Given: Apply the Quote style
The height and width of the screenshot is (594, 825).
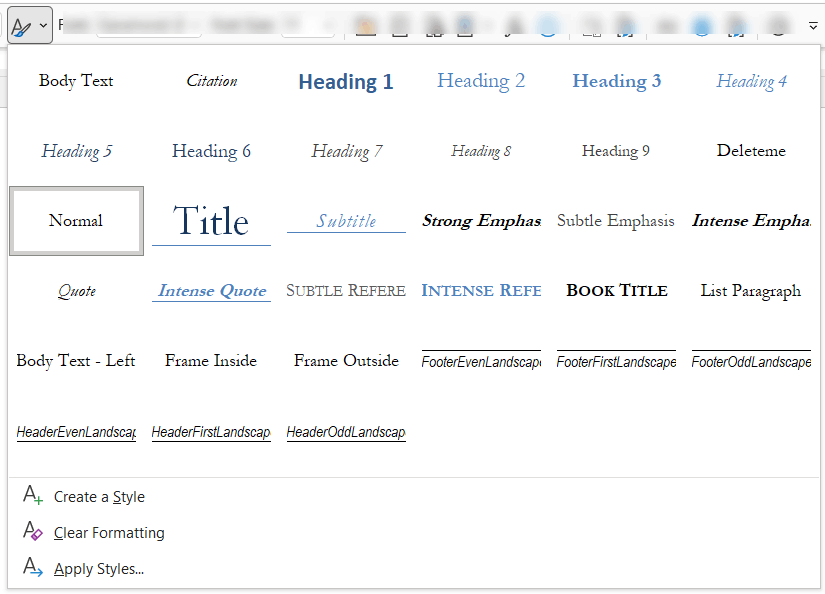Looking at the screenshot, I should click(76, 291).
